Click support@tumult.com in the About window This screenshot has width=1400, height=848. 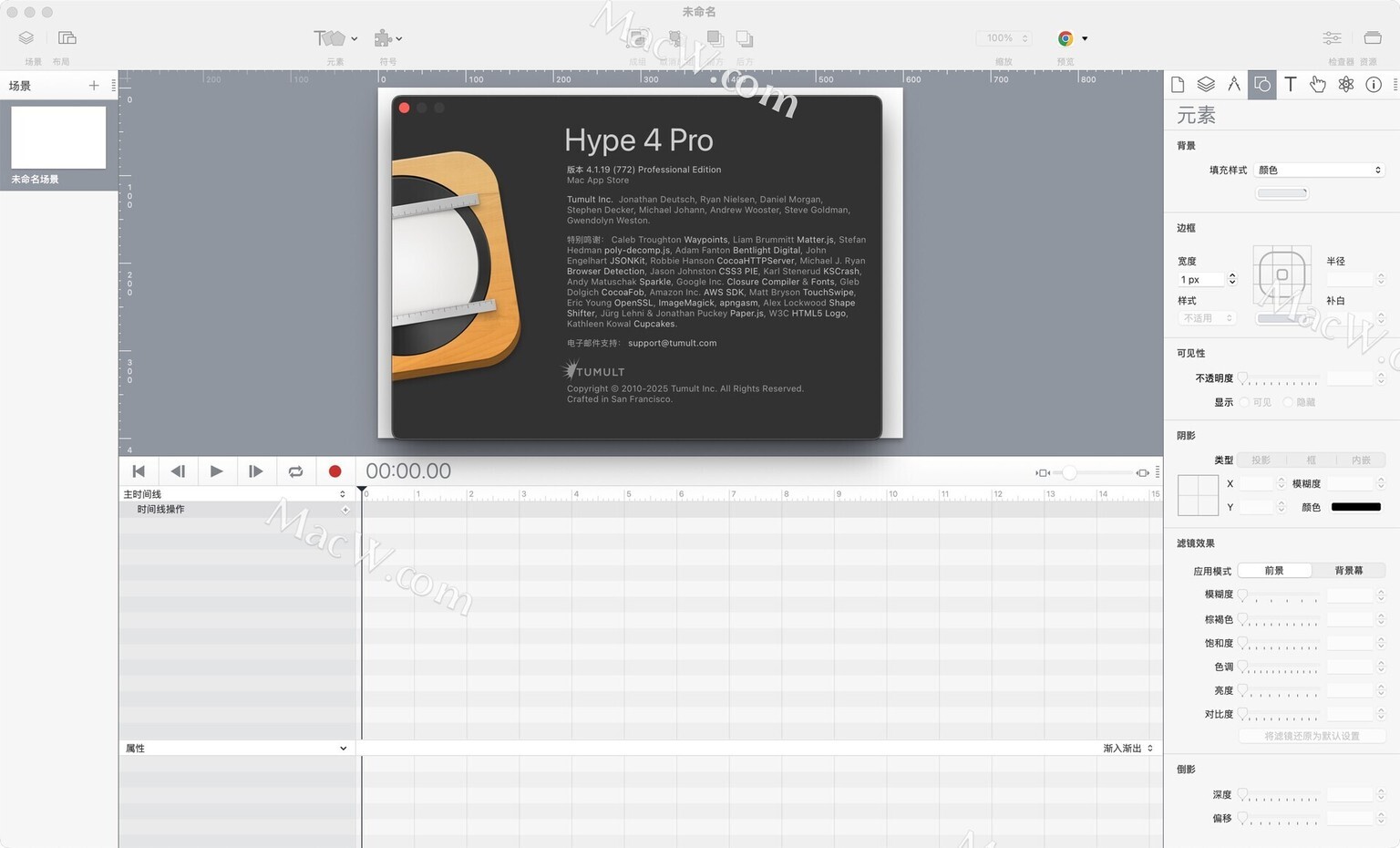[x=672, y=344]
